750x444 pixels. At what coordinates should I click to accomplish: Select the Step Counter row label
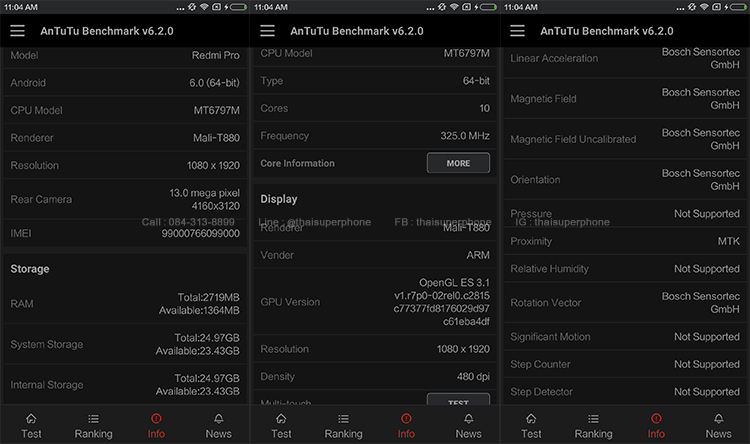click(540, 365)
